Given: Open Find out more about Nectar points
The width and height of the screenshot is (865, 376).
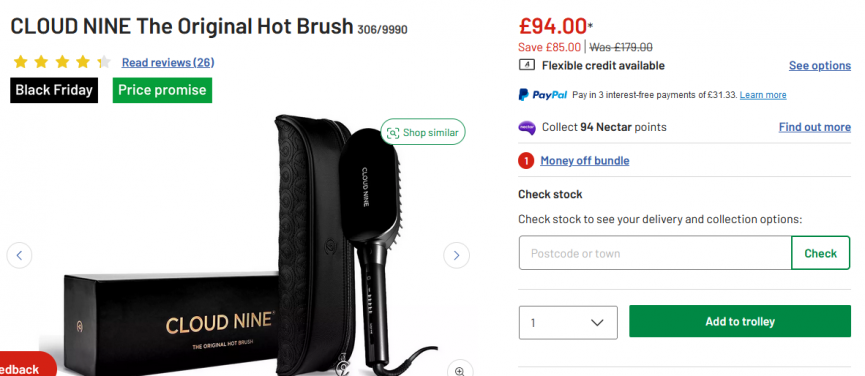Looking at the screenshot, I should (x=815, y=127).
